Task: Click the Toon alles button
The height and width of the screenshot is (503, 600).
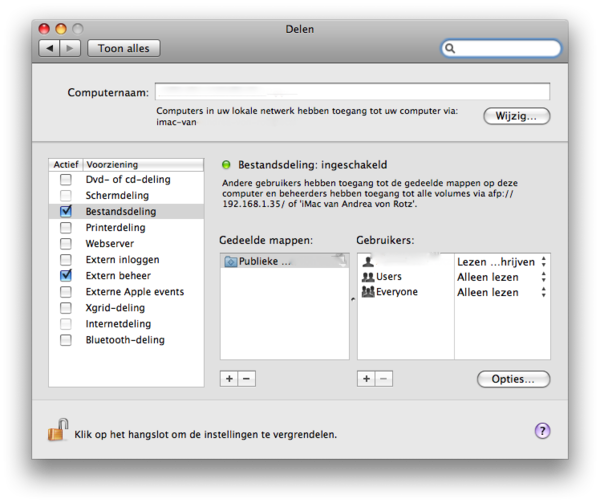Action: point(124,48)
